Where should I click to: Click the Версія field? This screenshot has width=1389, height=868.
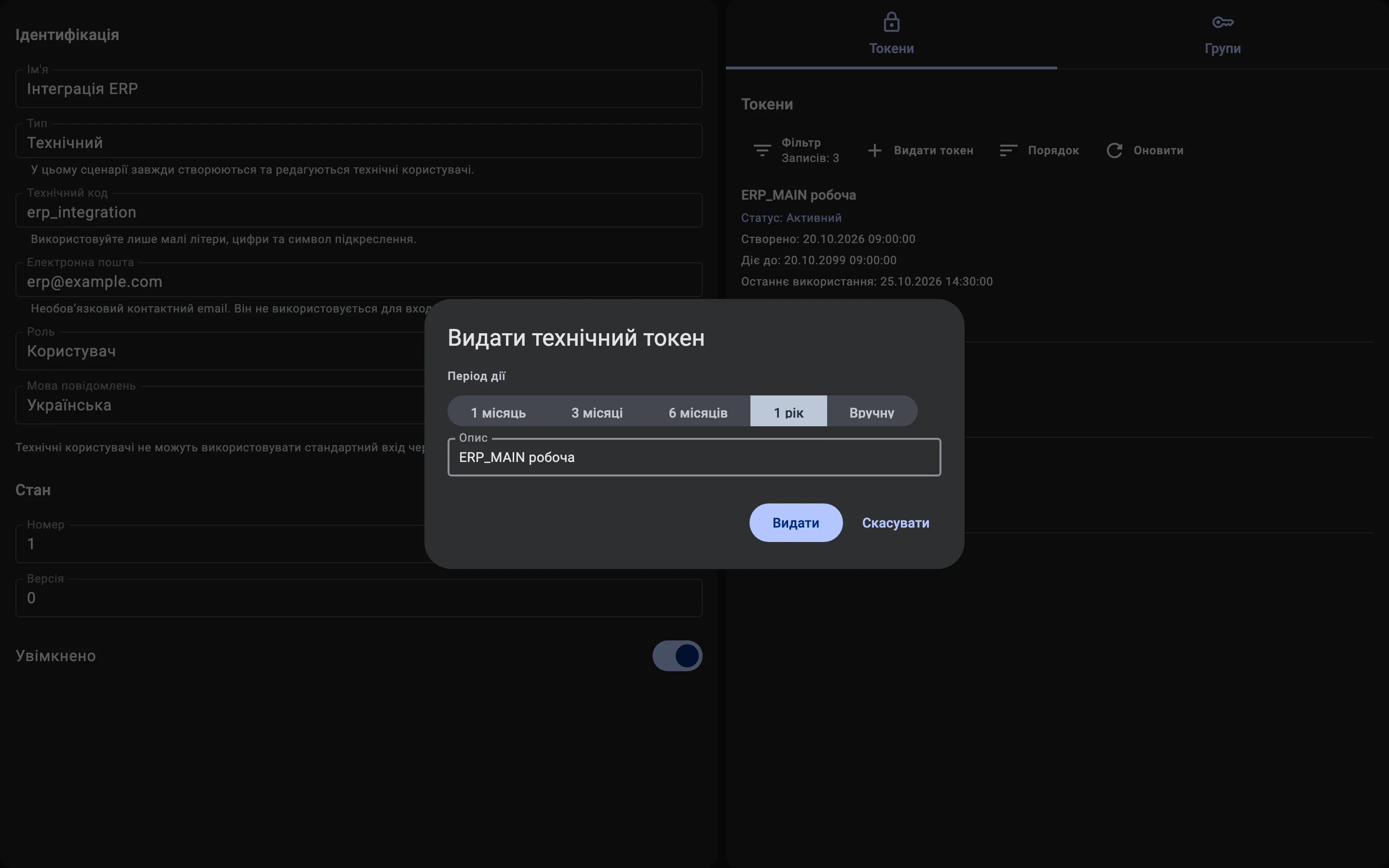(359, 597)
